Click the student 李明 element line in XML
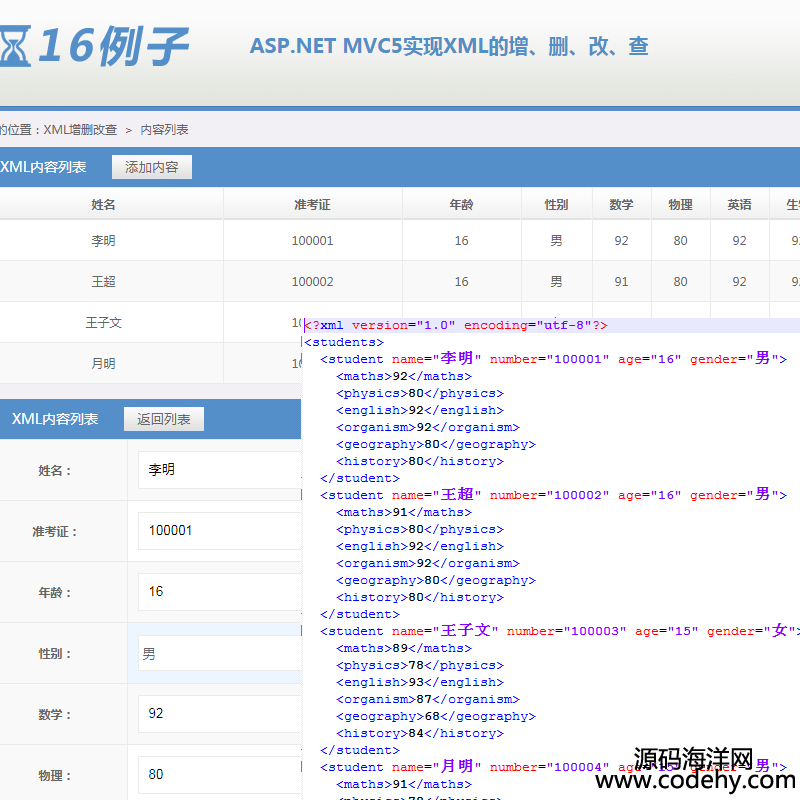 click(x=553, y=359)
